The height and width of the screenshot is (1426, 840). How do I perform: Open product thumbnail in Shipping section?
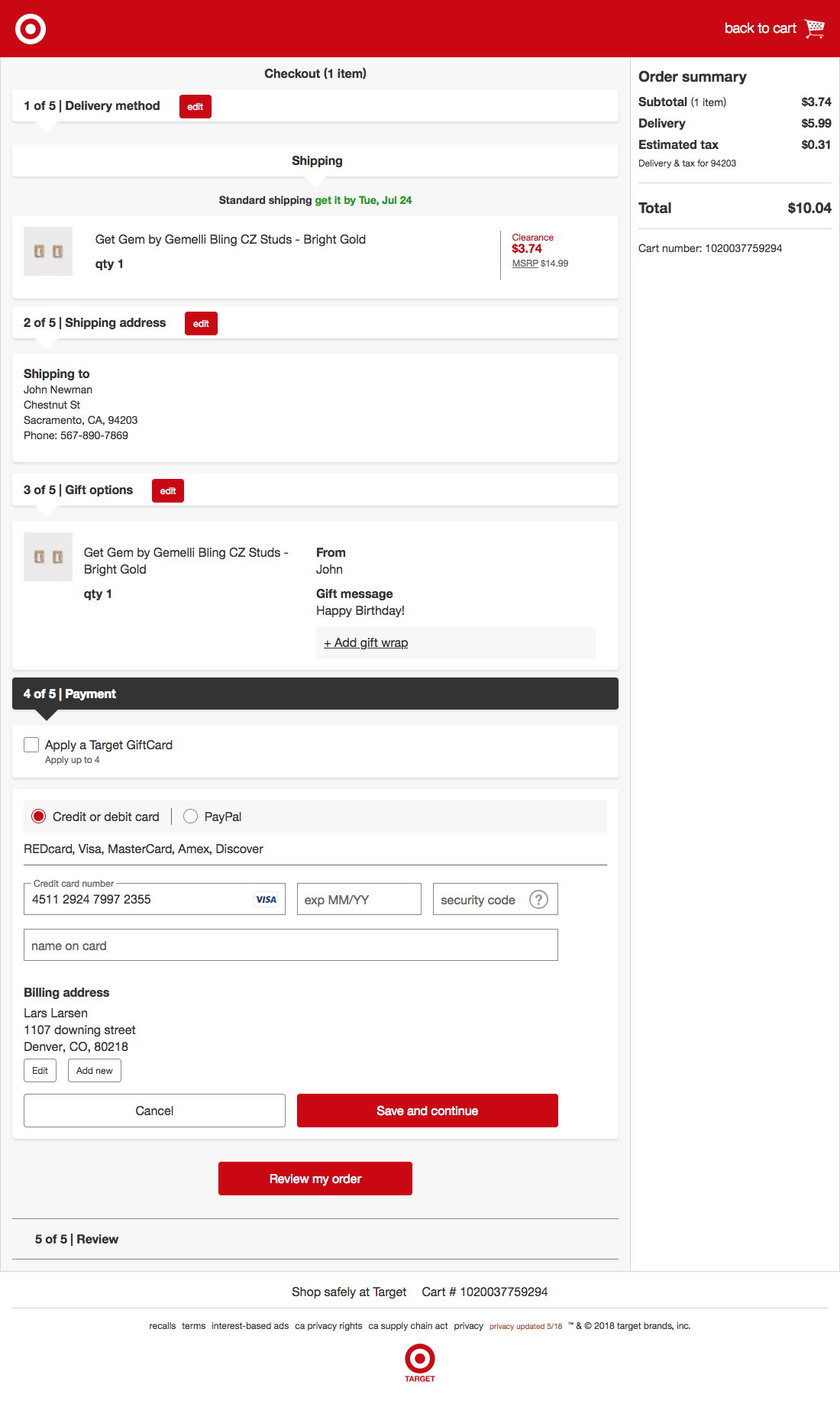[x=48, y=251]
